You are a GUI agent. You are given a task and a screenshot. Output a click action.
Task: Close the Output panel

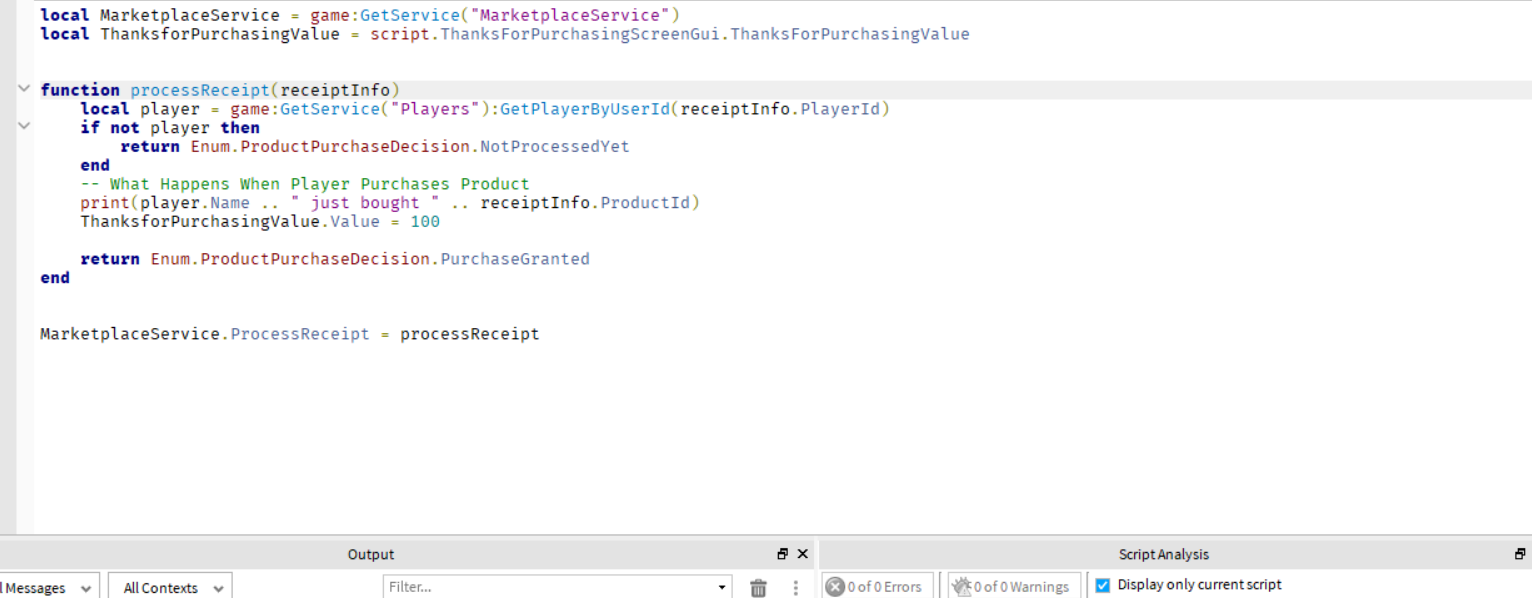coord(802,553)
